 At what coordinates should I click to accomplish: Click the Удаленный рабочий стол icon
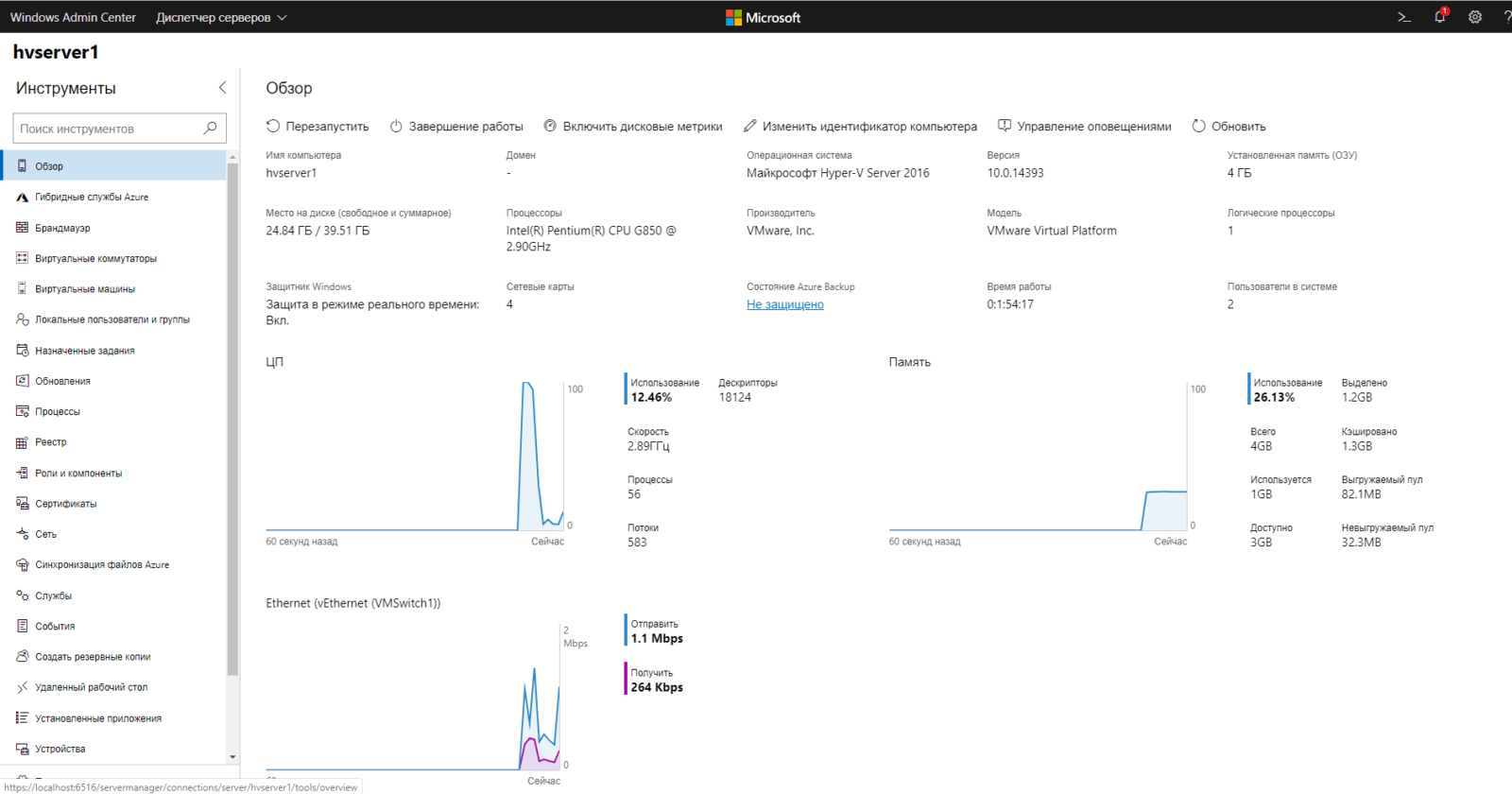pyautogui.click(x=22, y=687)
